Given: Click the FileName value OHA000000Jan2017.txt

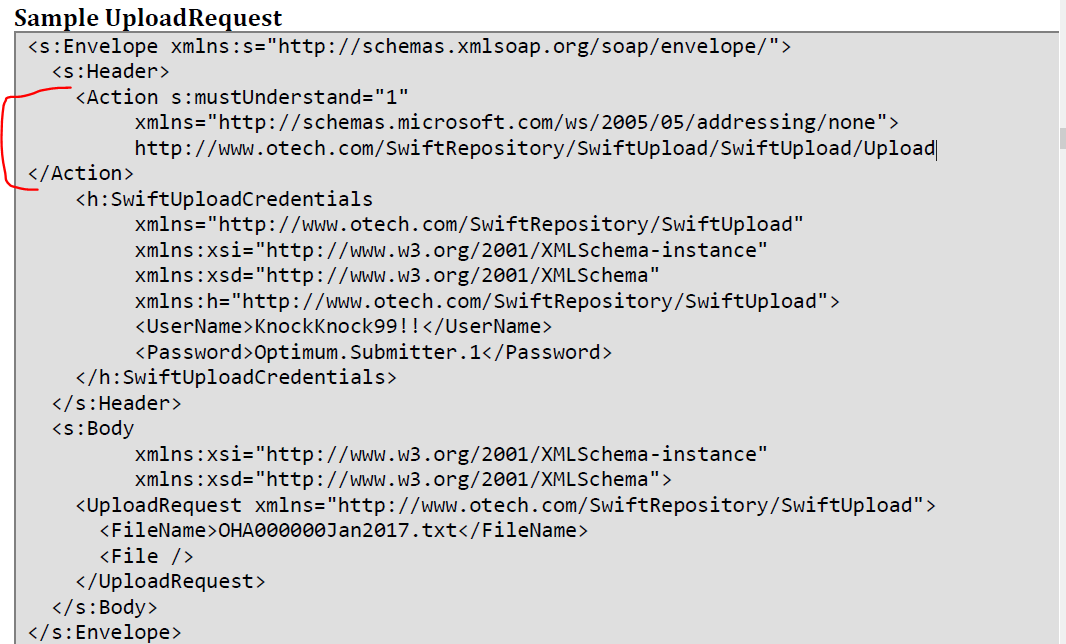Looking at the screenshot, I should [338, 530].
